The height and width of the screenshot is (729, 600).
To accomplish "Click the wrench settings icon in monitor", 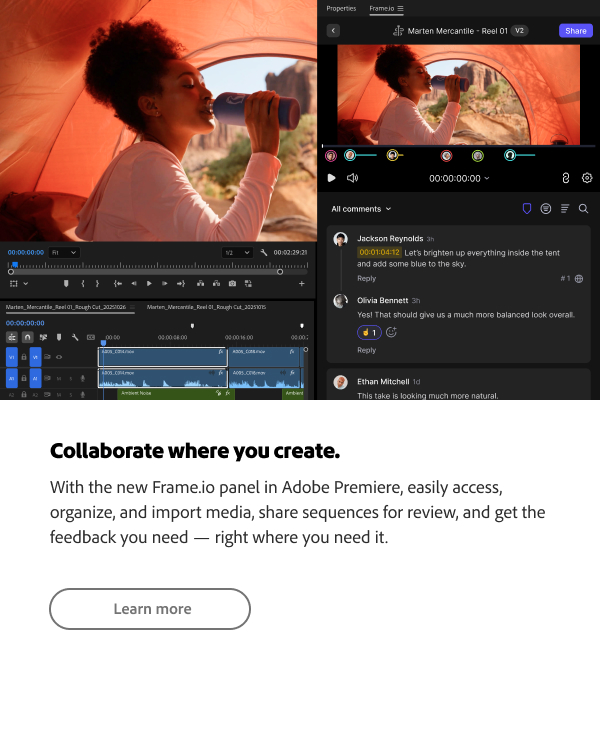I will (x=264, y=252).
